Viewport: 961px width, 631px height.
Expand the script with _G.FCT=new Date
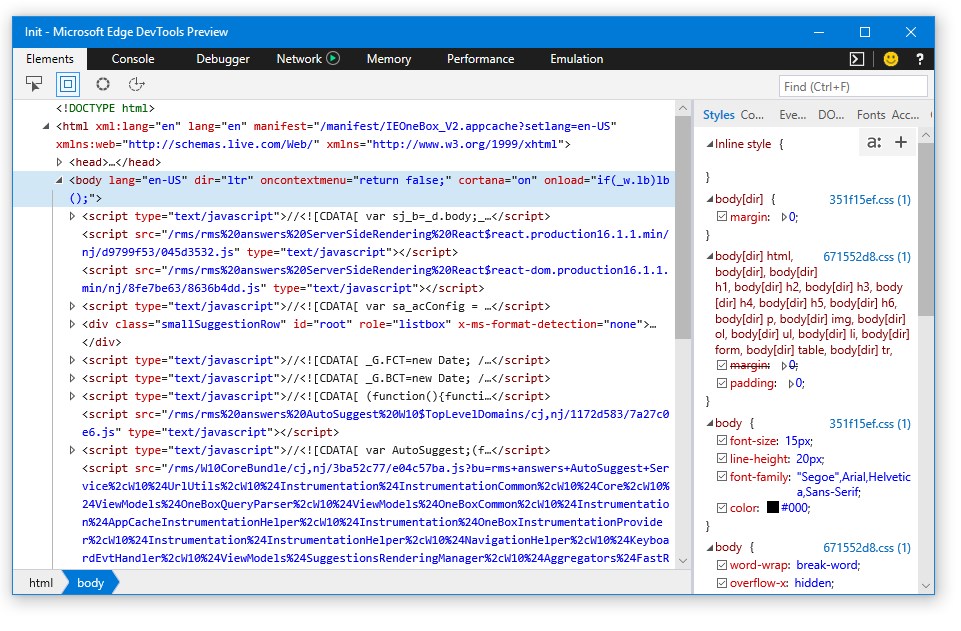click(x=72, y=360)
